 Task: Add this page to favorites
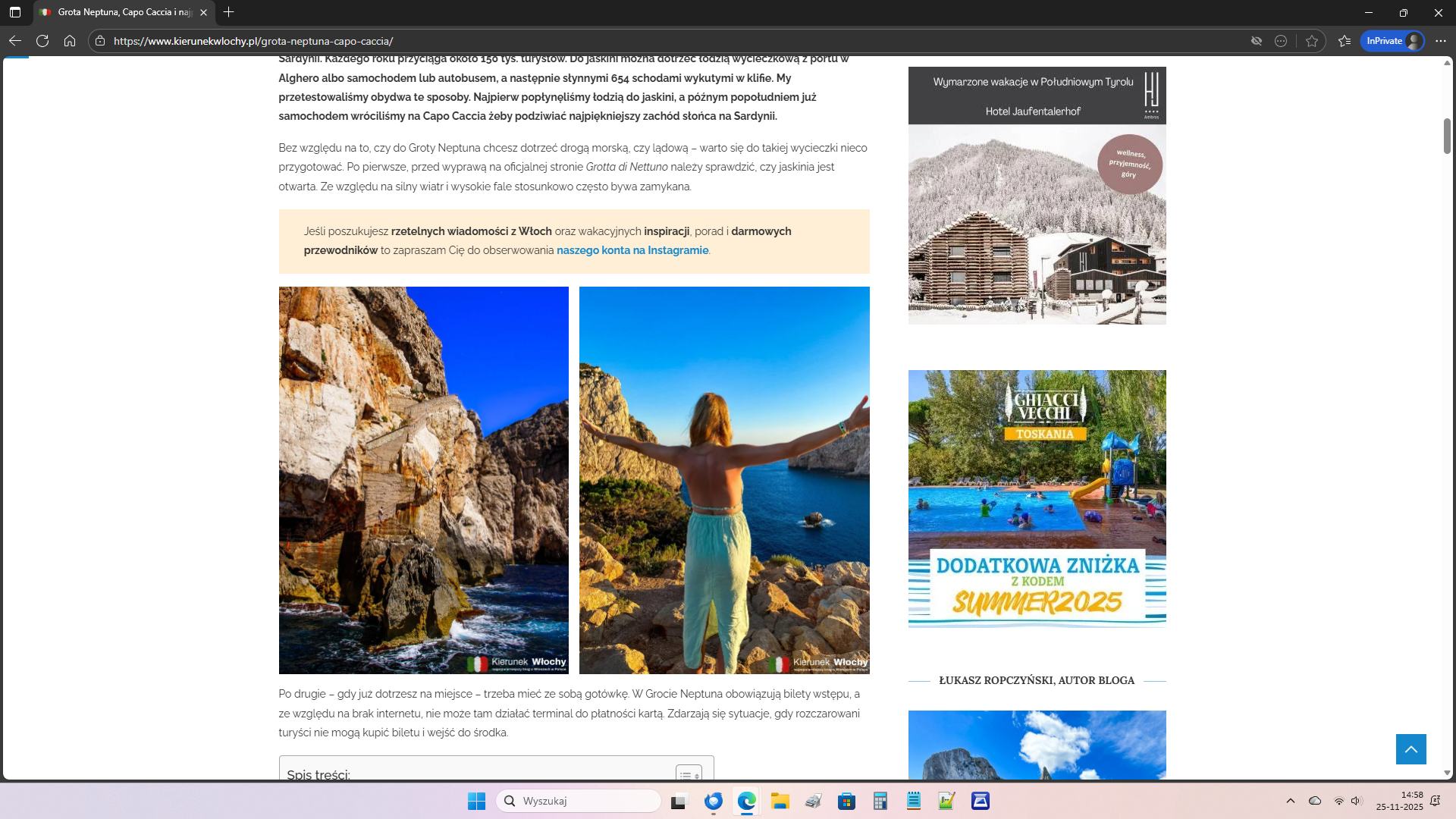point(1312,41)
